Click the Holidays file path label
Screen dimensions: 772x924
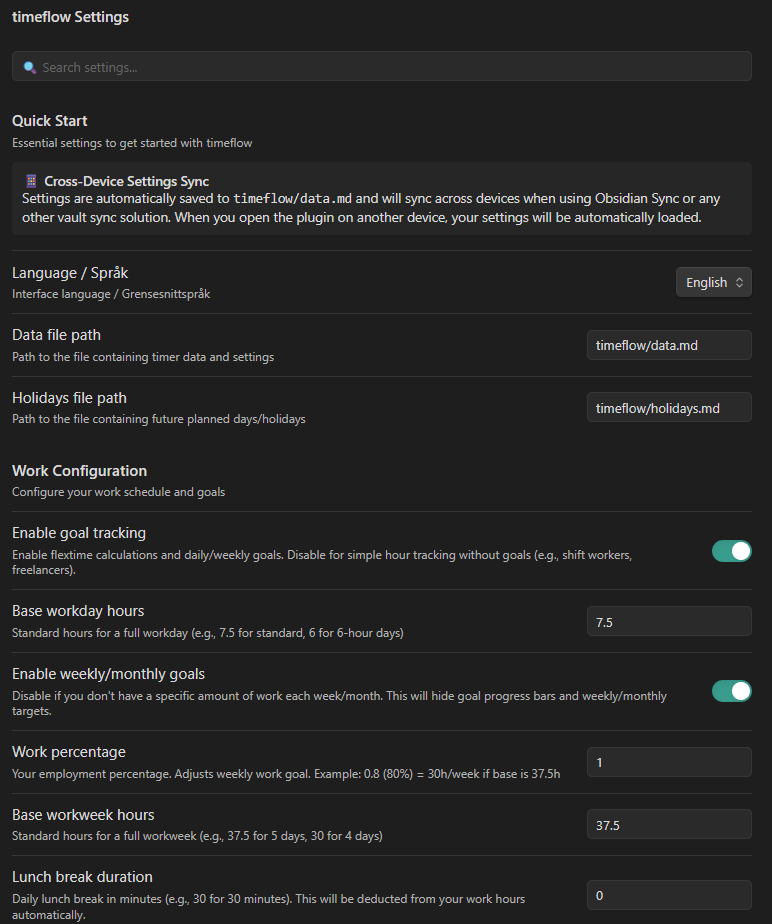click(x=69, y=398)
